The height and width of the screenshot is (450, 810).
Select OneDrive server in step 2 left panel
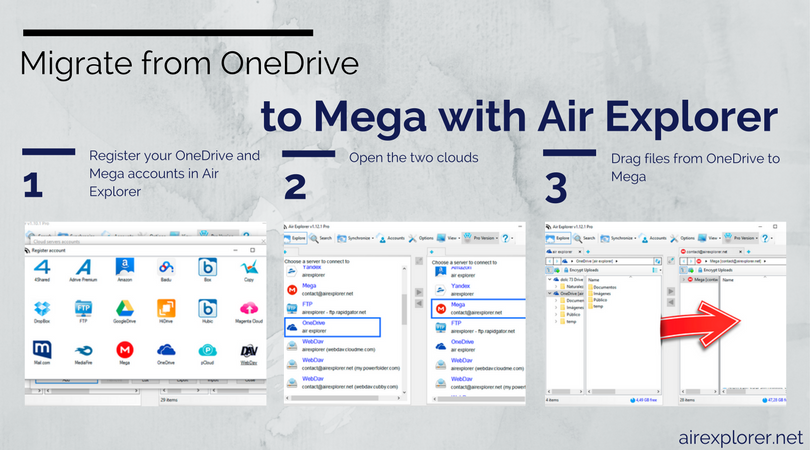point(332,327)
